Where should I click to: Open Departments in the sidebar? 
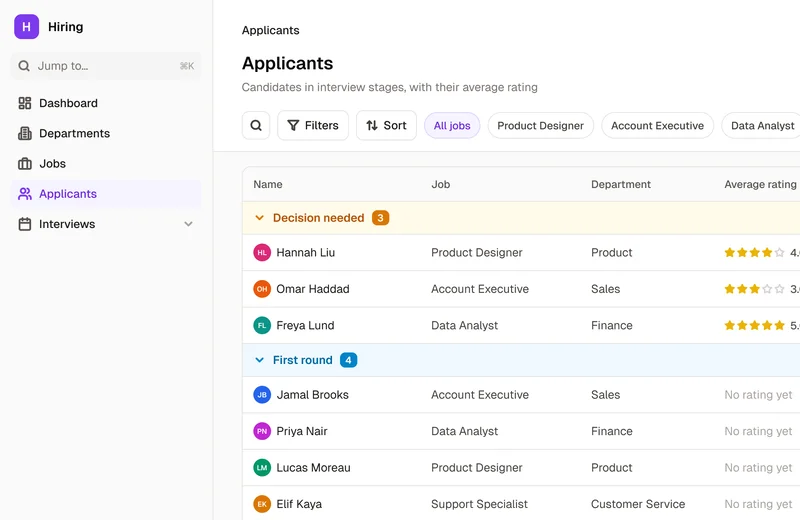coord(106,133)
